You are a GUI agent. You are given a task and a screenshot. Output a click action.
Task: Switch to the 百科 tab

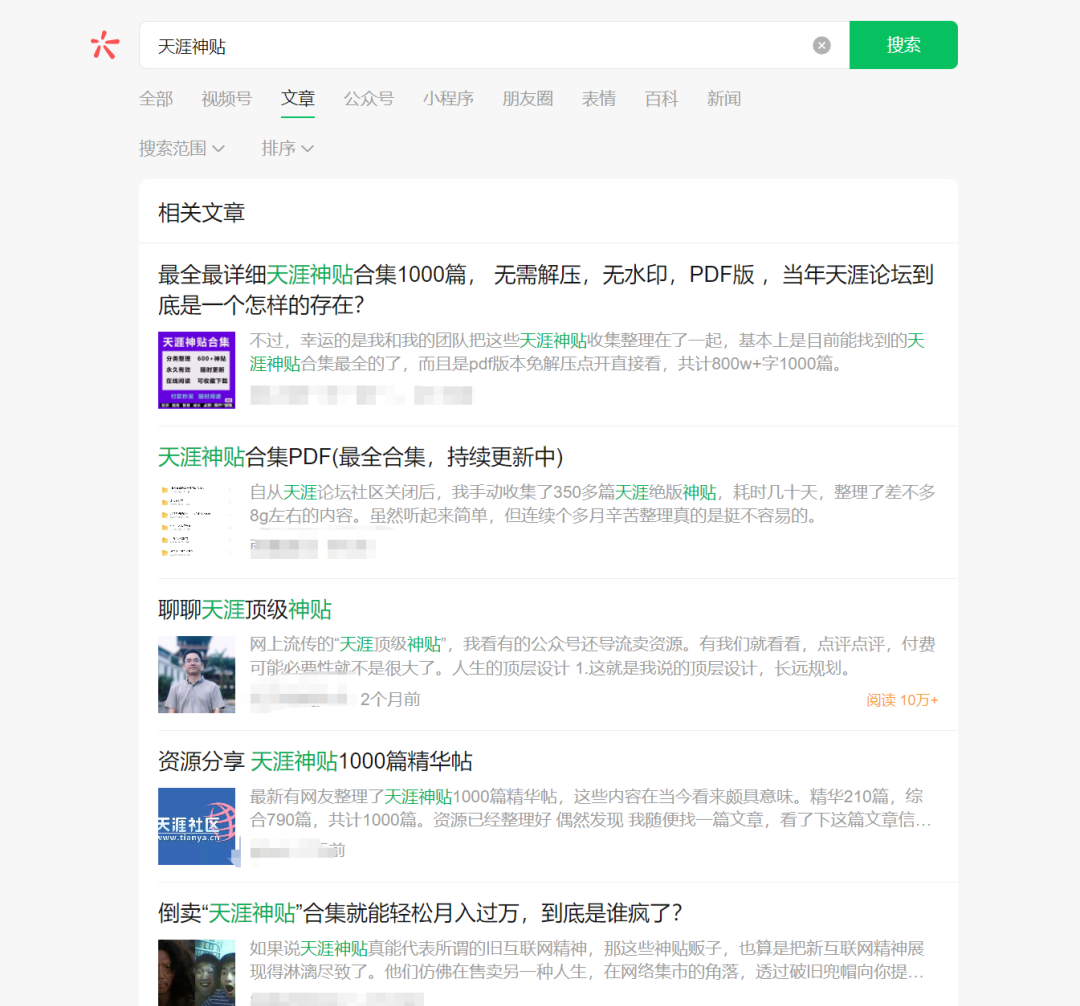click(661, 99)
